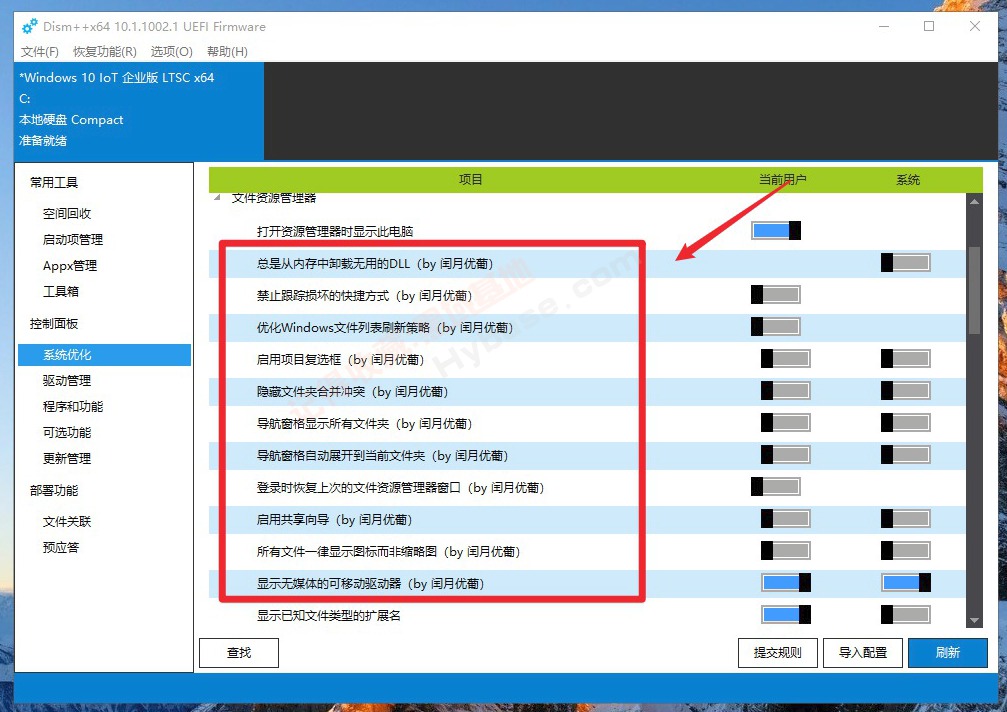Toggle 显示已知文件类型的扩展名 current user switch
Image resolution: width=1007 pixels, height=712 pixels.
point(785,614)
